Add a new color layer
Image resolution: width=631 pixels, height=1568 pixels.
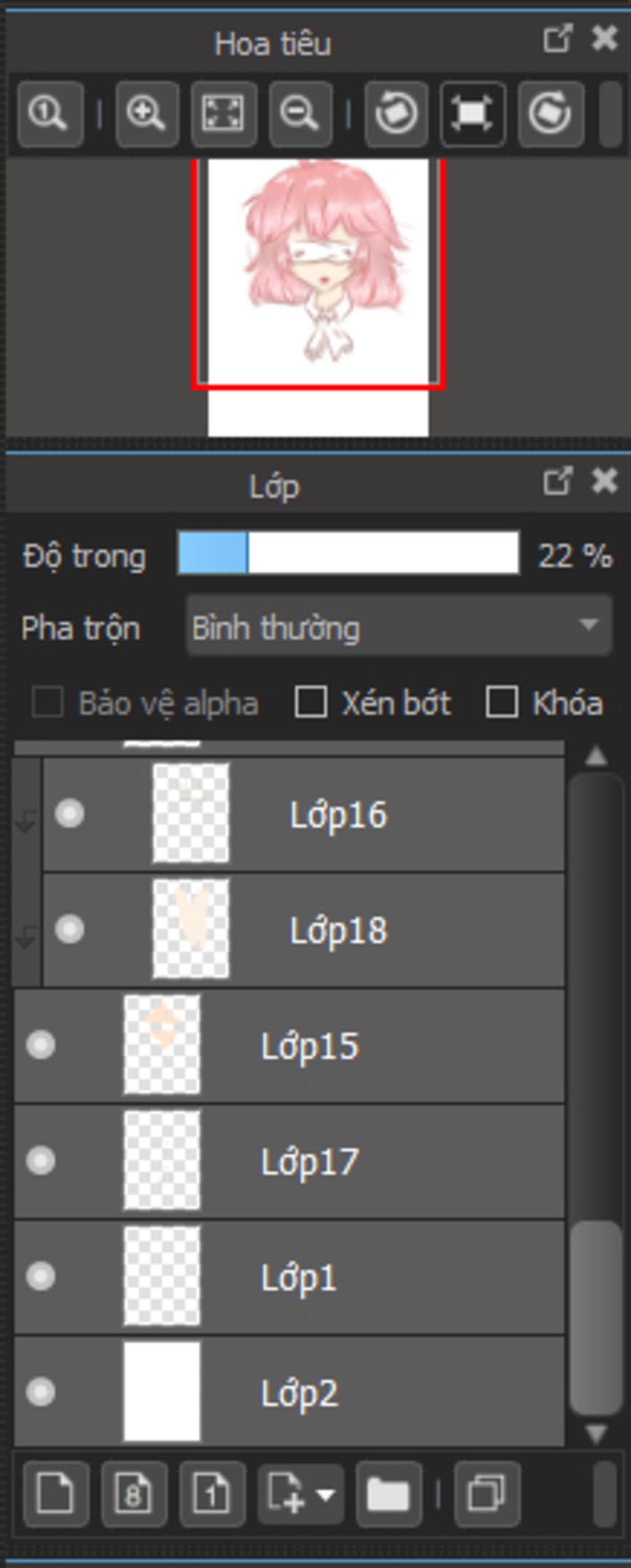pyautogui.click(x=56, y=1493)
